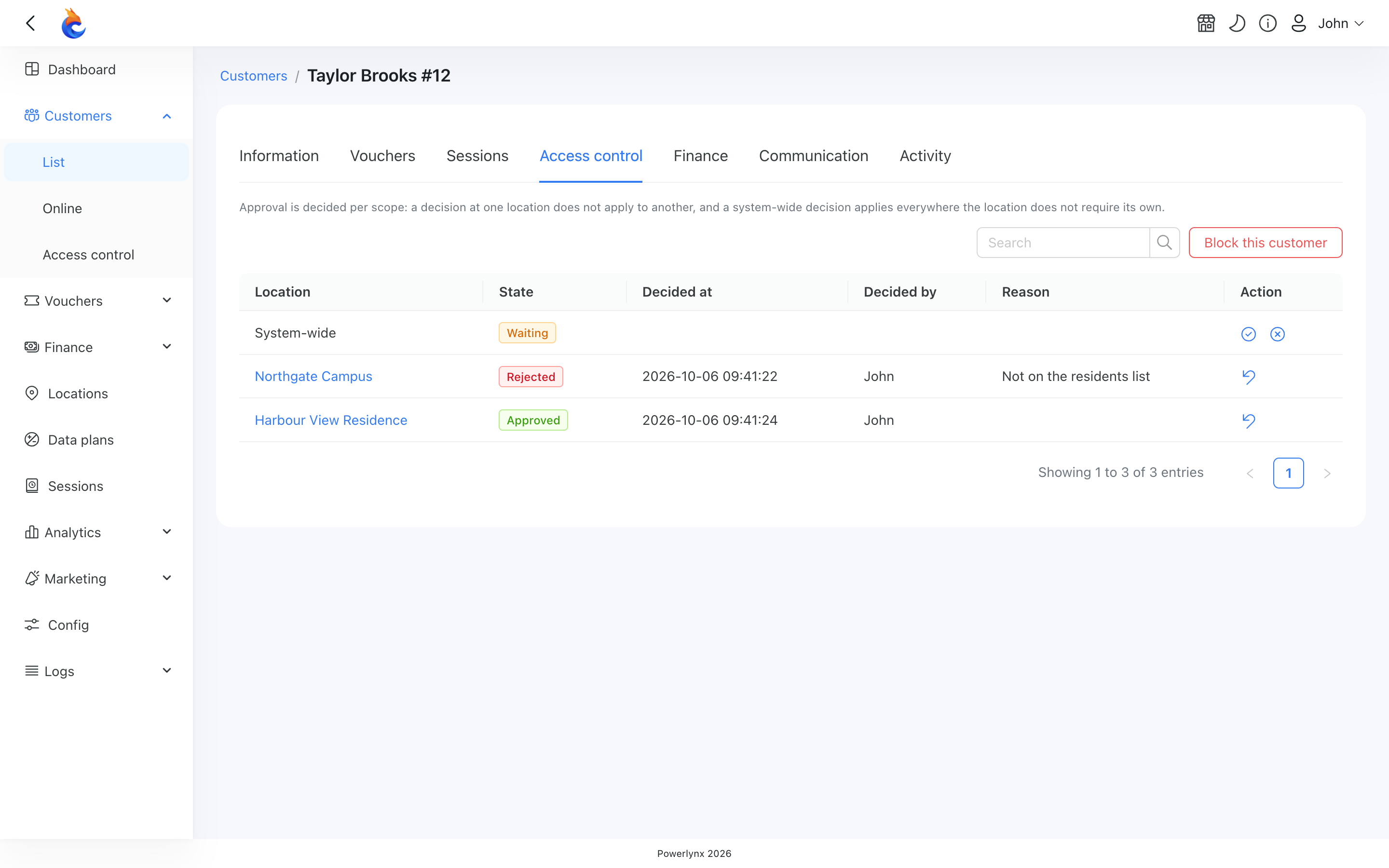1389x868 pixels.
Task: Click Block this customer button
Action: 1265,243
